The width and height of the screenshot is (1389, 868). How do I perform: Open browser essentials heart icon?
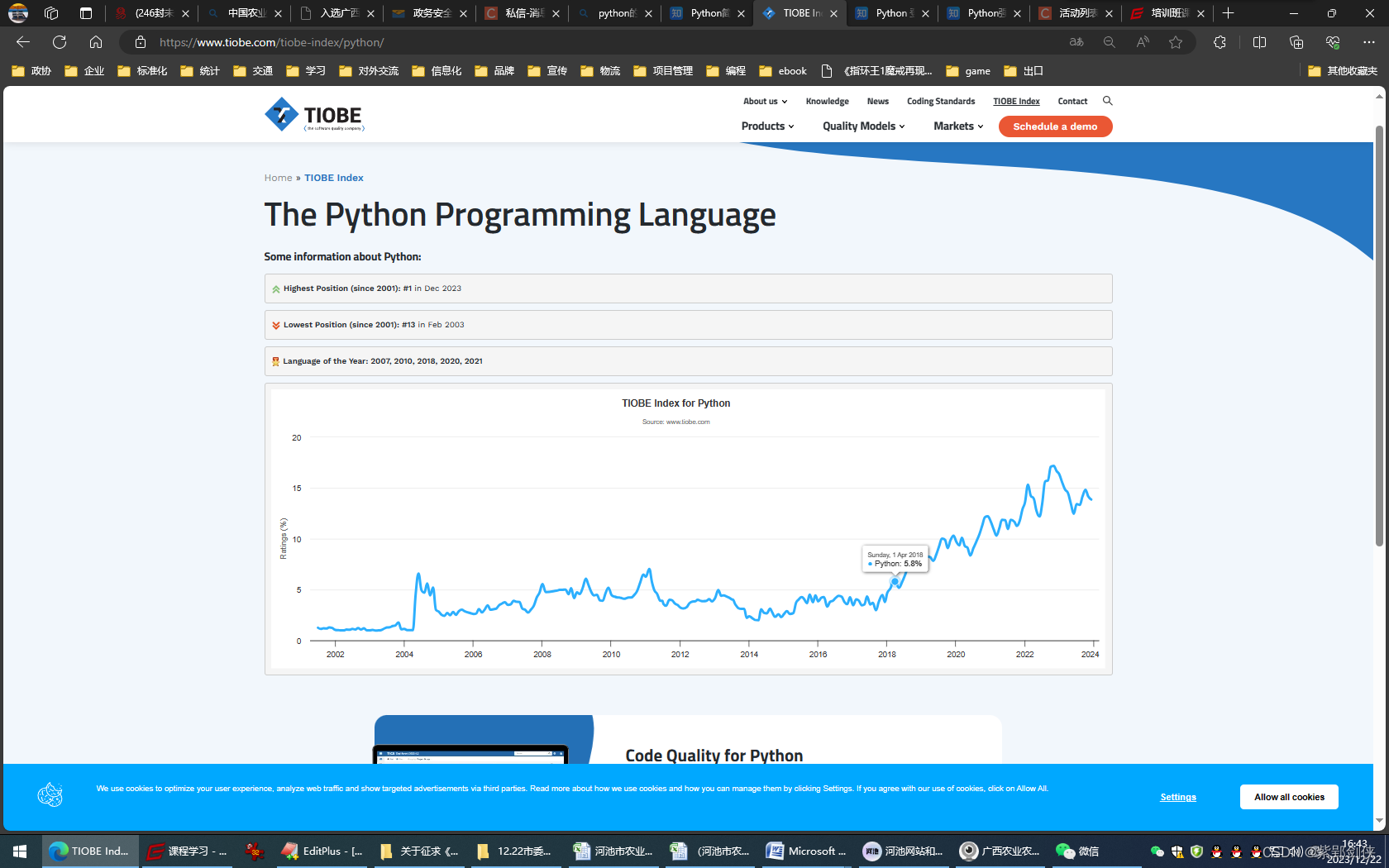[x=1333, y=42]
